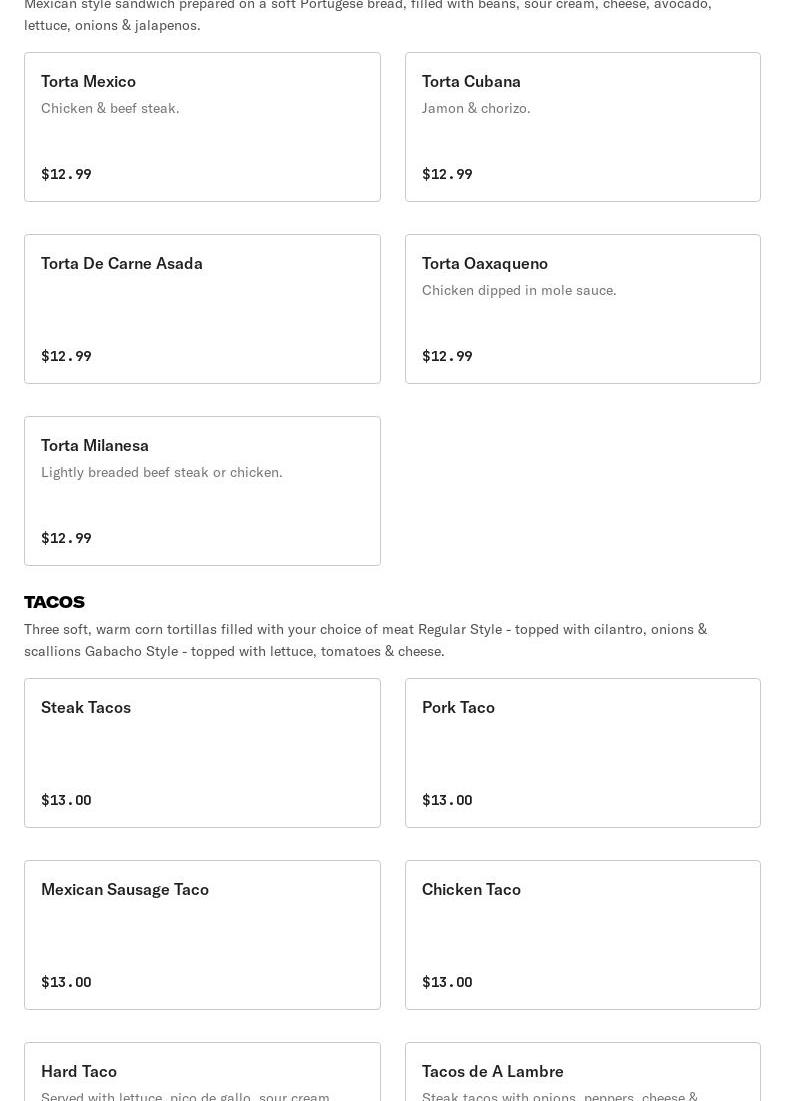Select Tacos de A Lambre

pos(583,1072)
